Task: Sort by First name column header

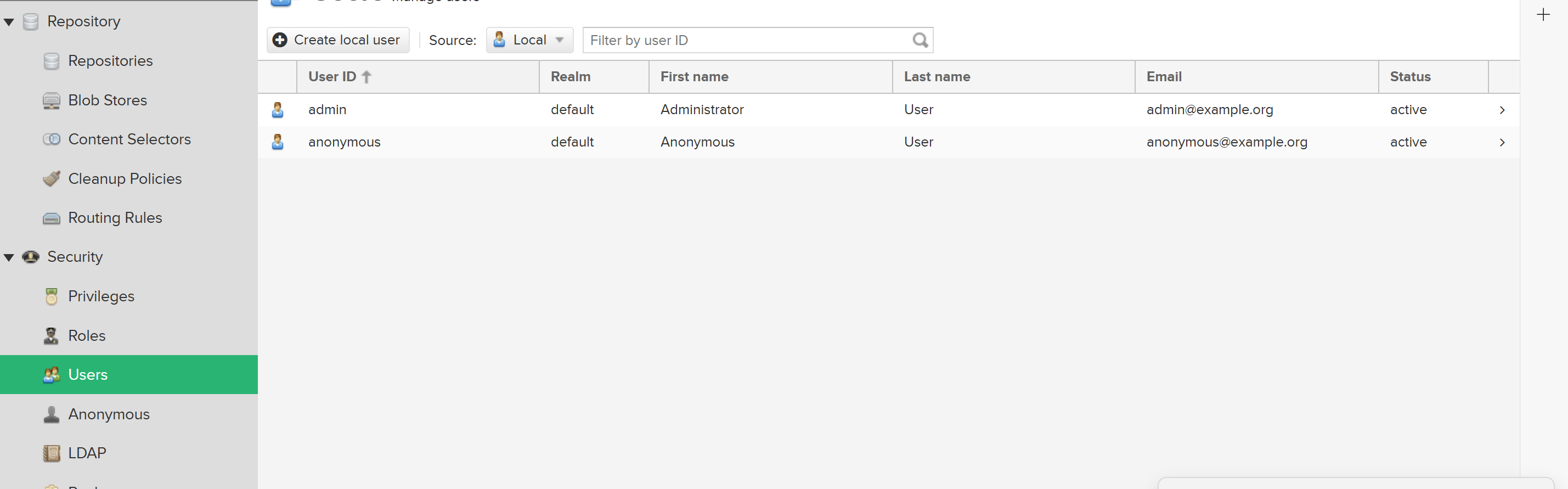Action: [x=771, y=77]
